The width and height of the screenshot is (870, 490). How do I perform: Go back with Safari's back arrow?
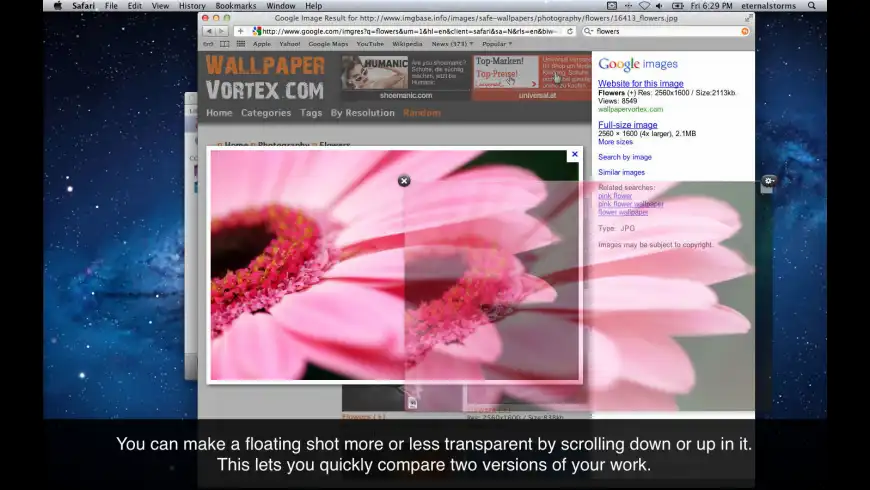coord(209,31)
